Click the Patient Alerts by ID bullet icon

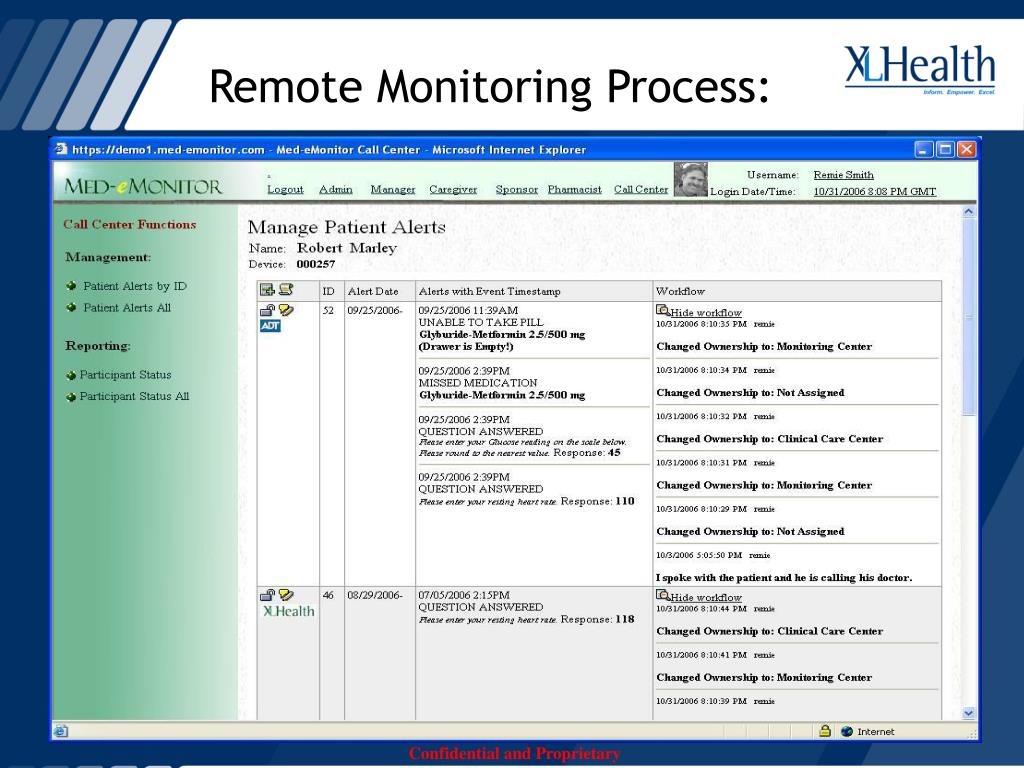click(71, 286)
